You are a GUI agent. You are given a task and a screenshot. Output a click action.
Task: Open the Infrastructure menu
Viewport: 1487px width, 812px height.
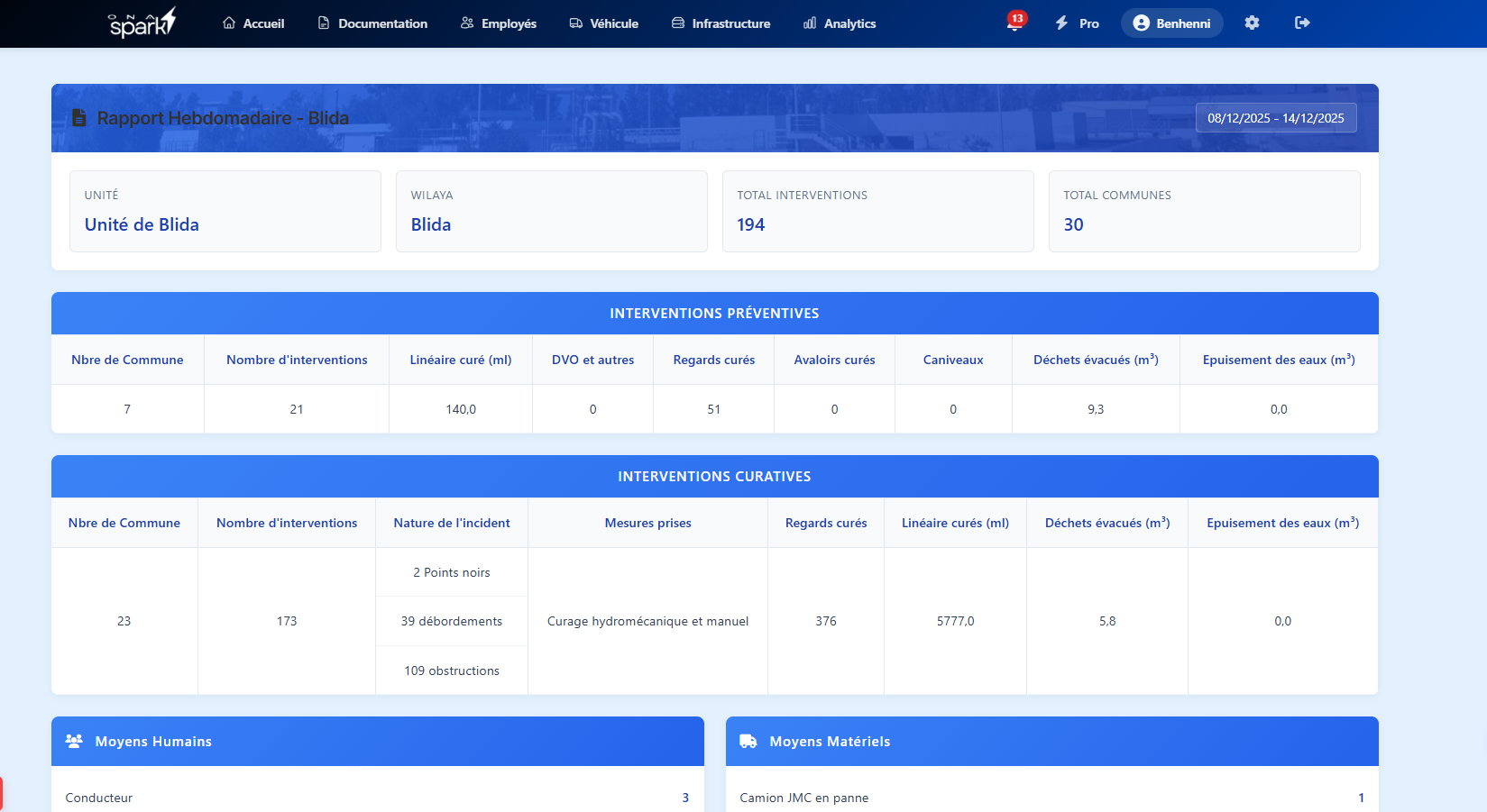721,23
